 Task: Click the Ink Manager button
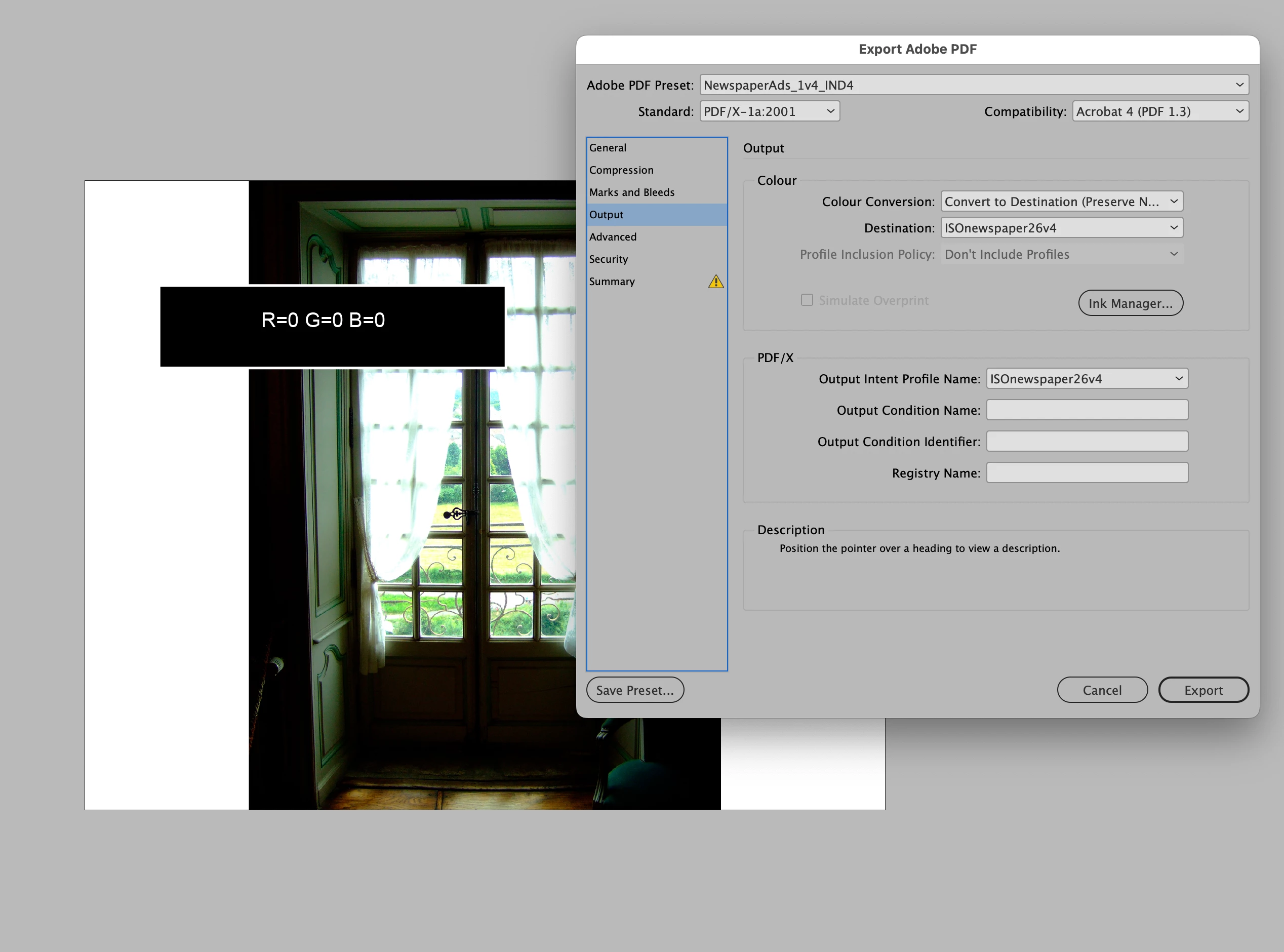point(1130,303)
